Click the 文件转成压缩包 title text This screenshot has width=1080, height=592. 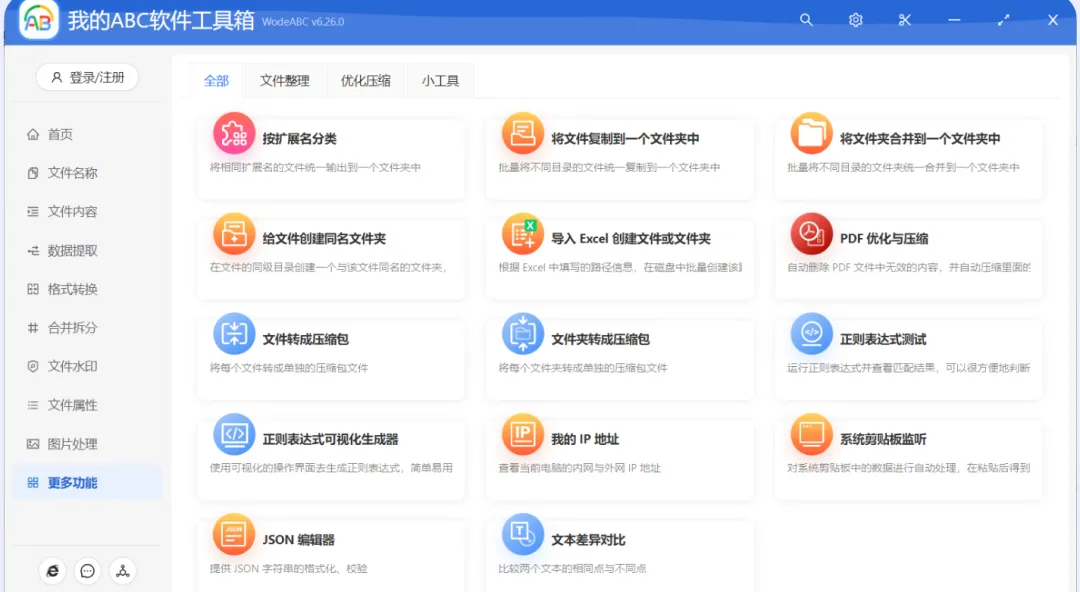(x=306, y=339)
